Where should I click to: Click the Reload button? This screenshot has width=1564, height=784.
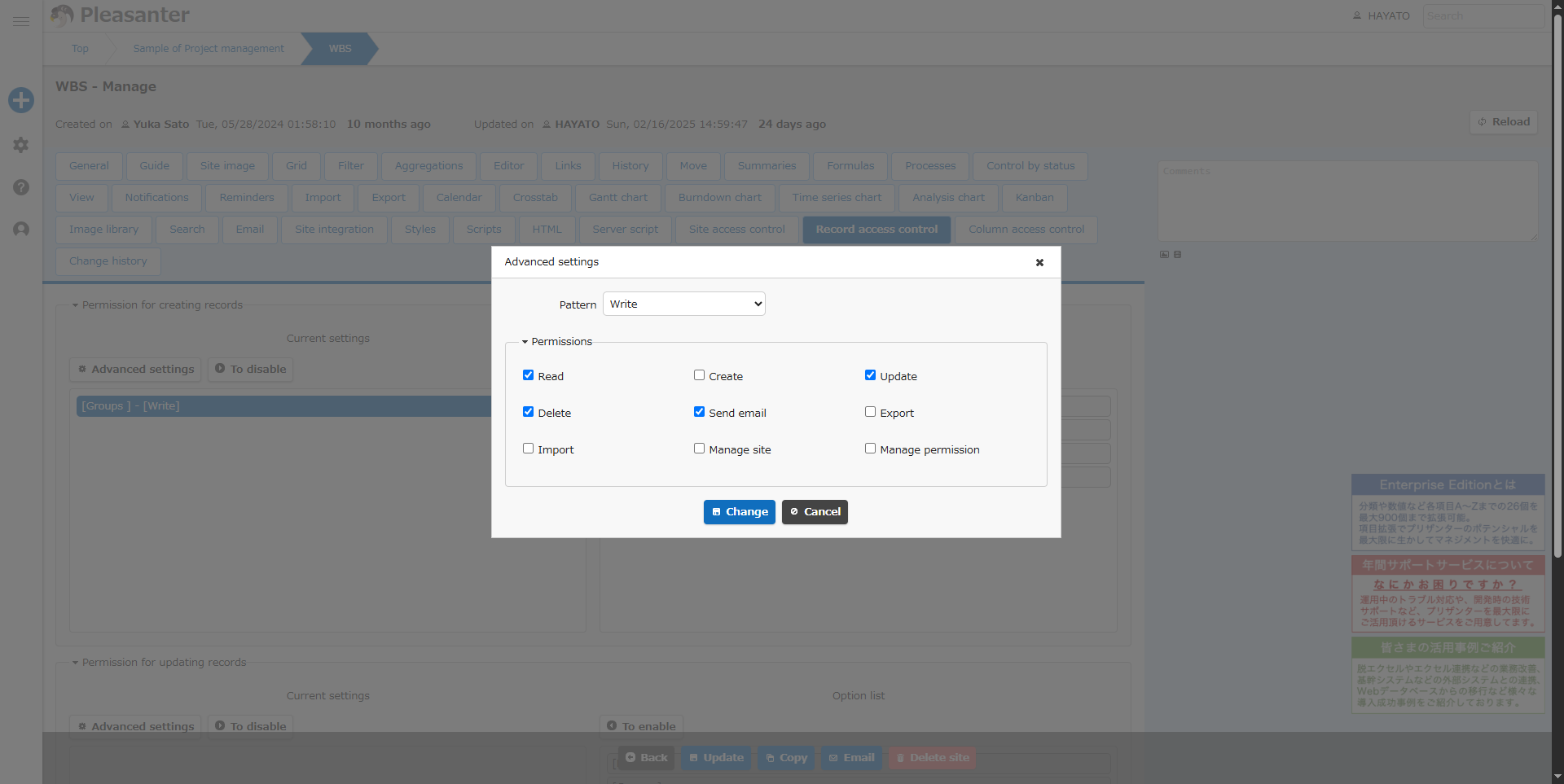click(x=1504, y=122)
